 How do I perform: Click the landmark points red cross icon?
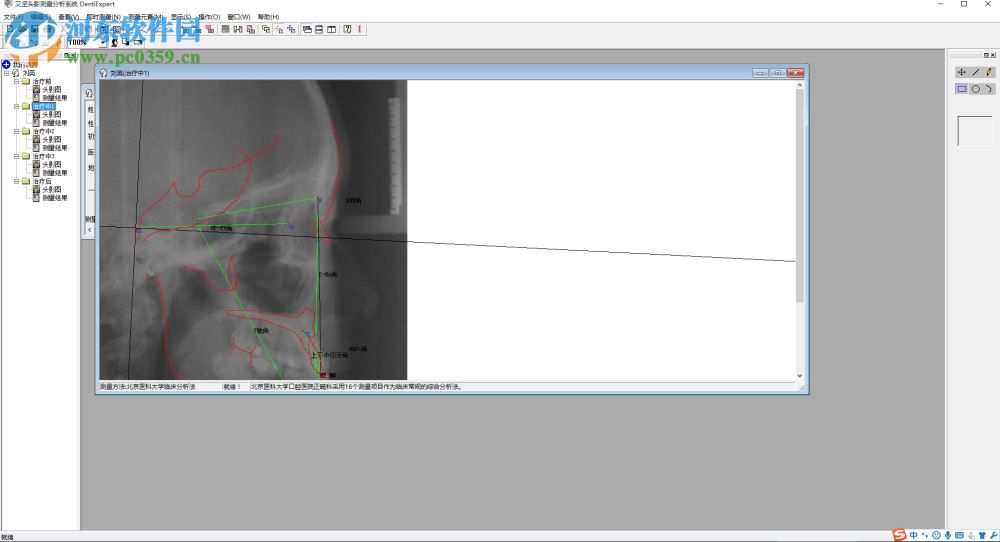[x=279, y=29]
